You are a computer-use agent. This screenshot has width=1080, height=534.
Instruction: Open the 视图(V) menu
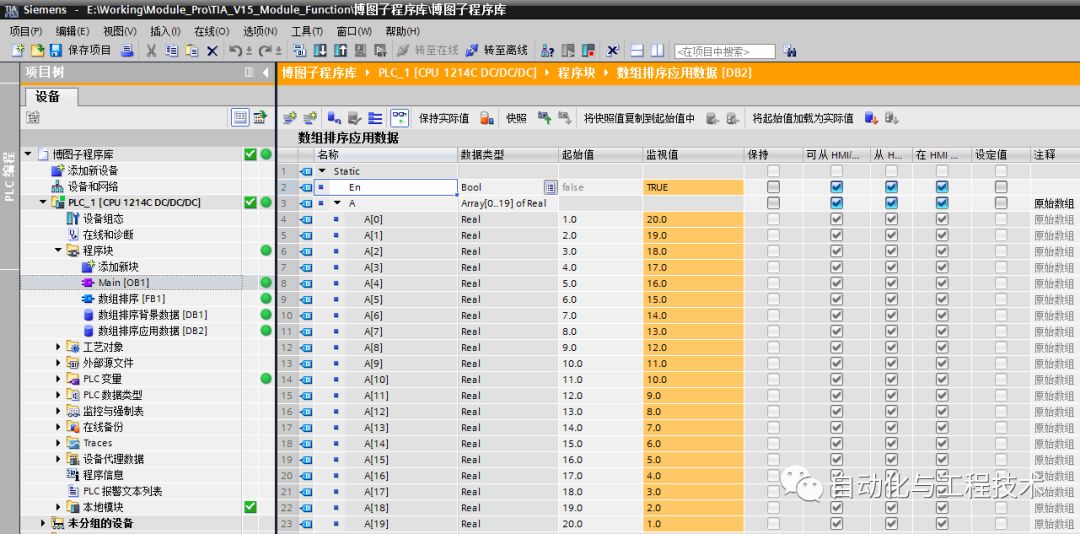120,31
